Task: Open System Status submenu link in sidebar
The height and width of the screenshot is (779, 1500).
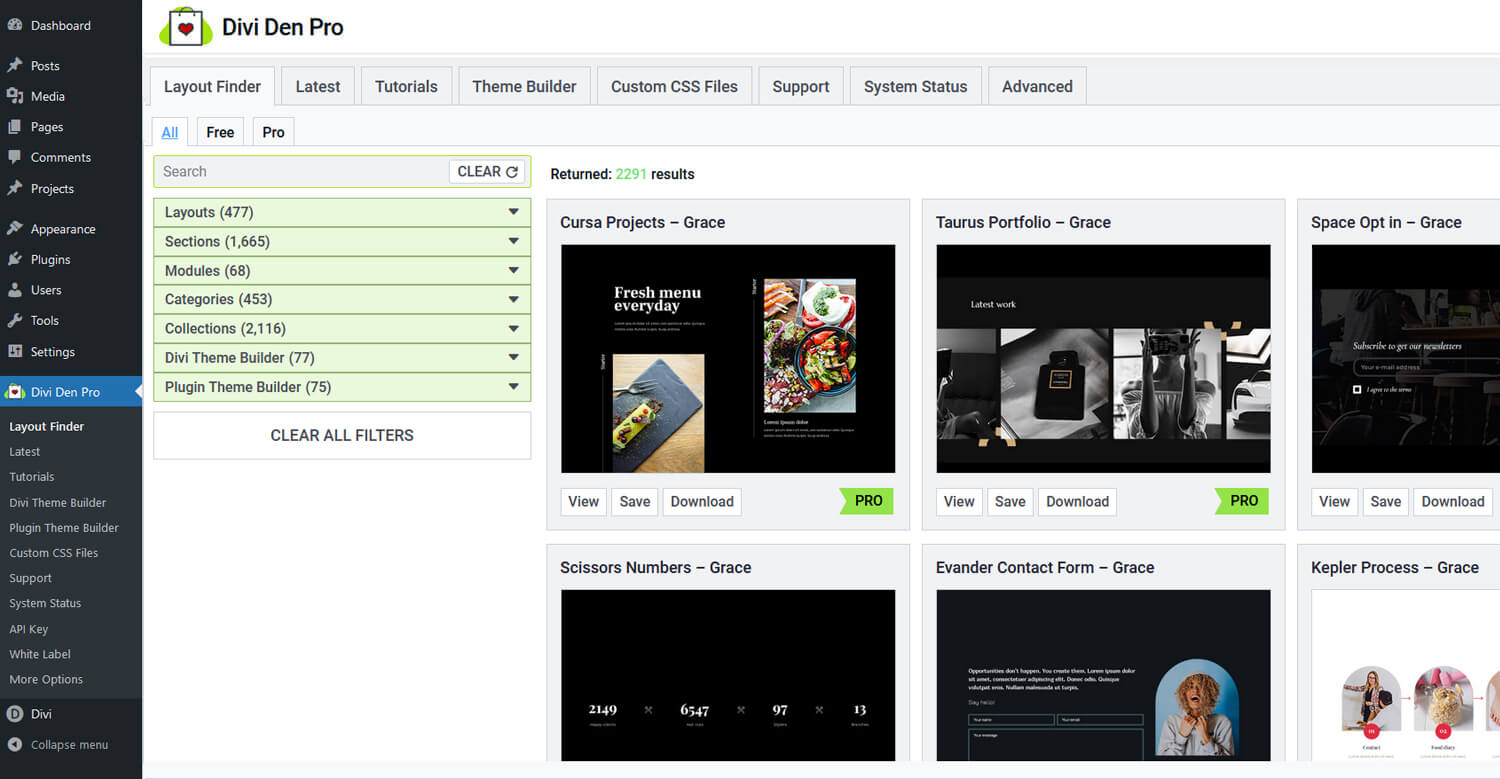Action: (x=45, y=603)
